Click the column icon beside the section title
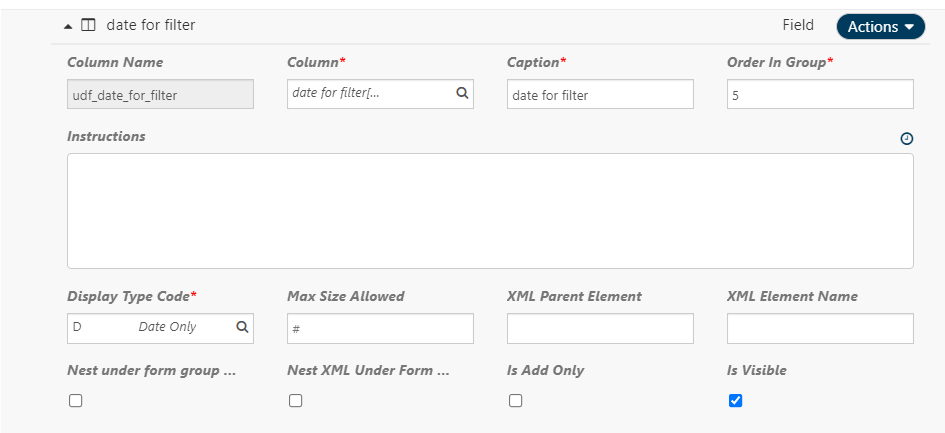Image resolution: width=945 pixels, height=433 pixels. pyautogui.click(x=88, y=25)
